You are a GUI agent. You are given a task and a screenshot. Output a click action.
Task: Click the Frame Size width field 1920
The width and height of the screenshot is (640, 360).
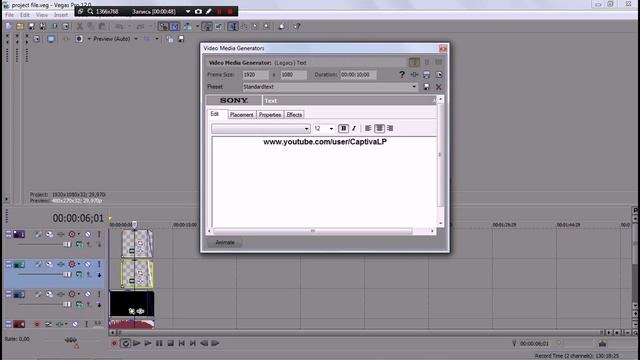(256, 75)
